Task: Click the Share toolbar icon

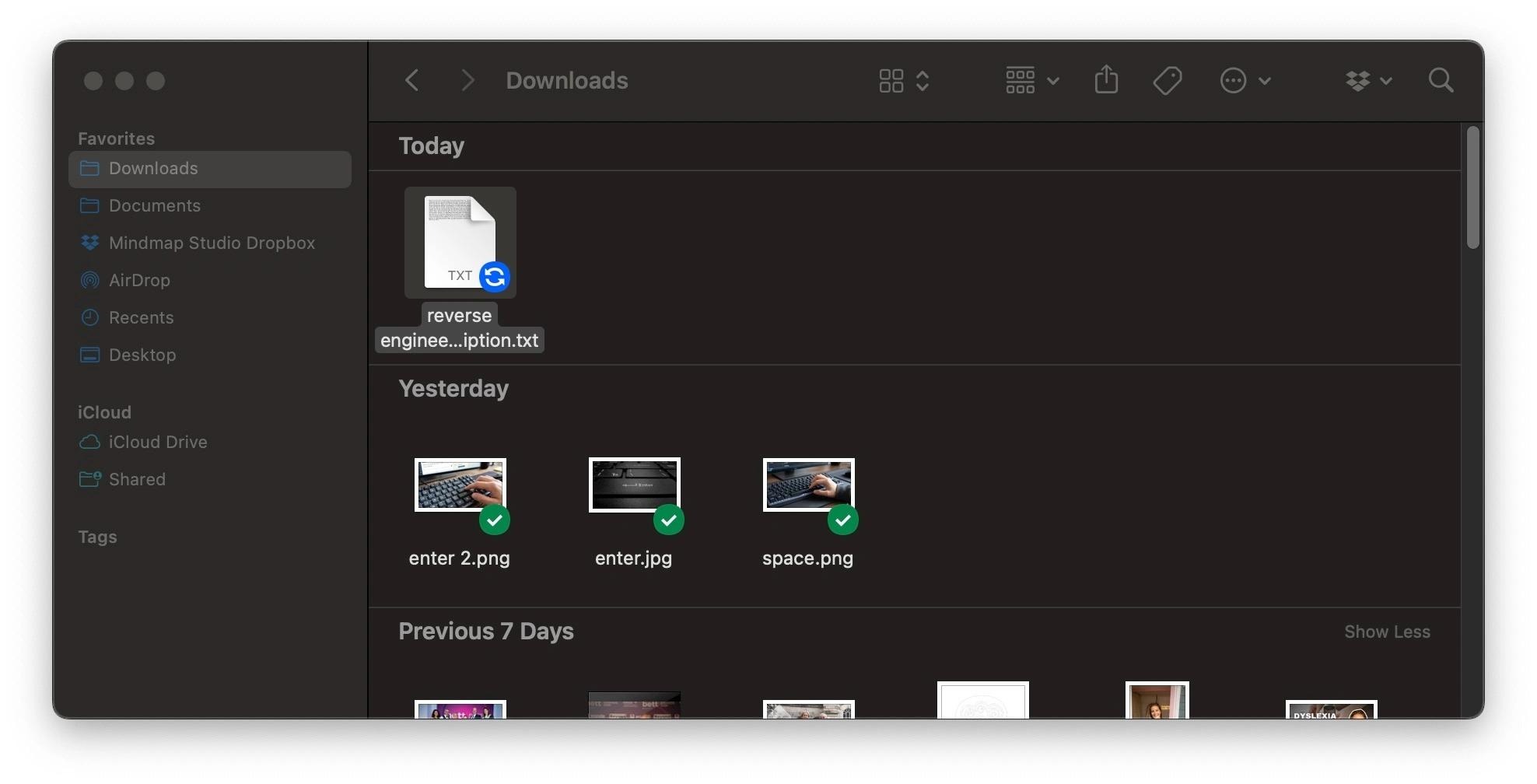Action: (1106, 79)
